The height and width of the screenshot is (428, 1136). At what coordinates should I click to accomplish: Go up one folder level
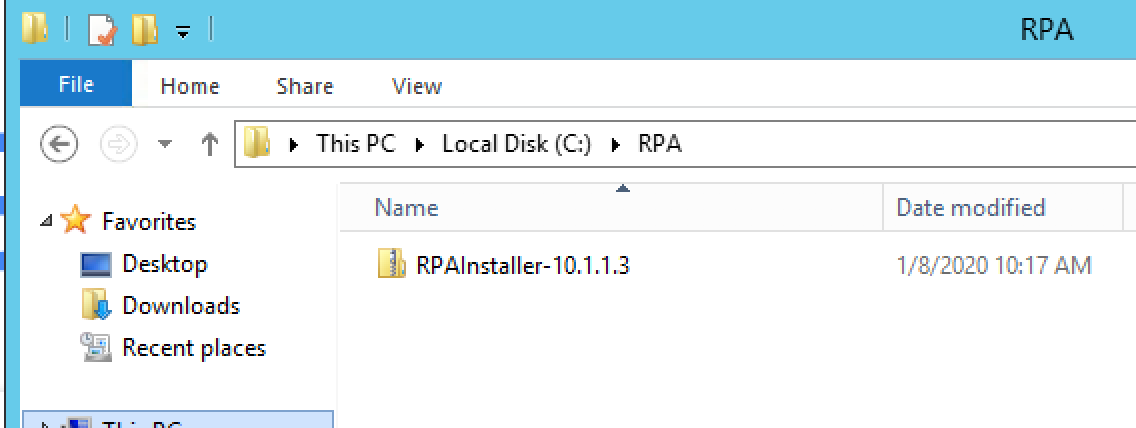tap(209, 145)
